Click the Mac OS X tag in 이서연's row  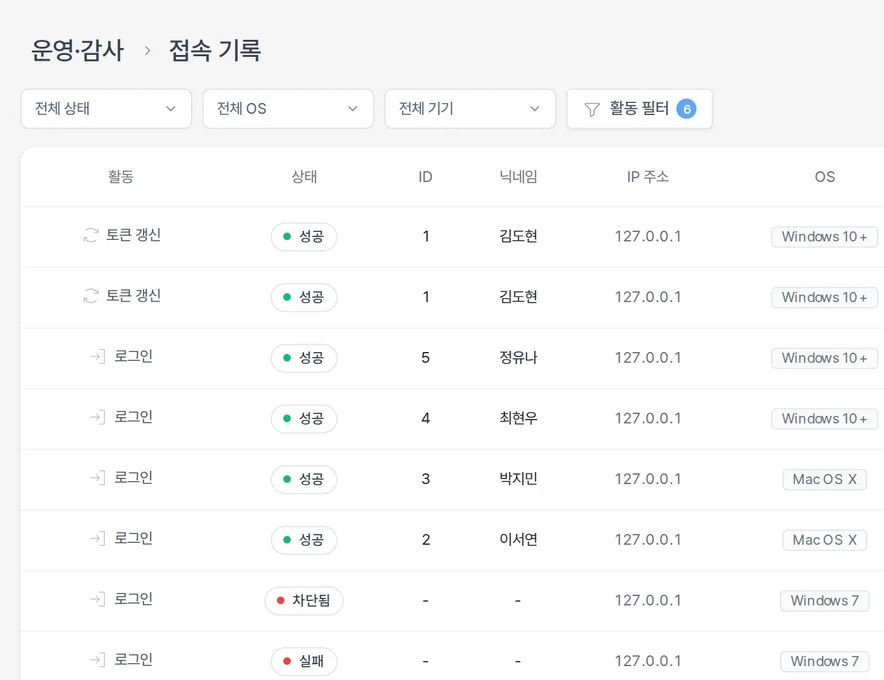click(824, 540)
